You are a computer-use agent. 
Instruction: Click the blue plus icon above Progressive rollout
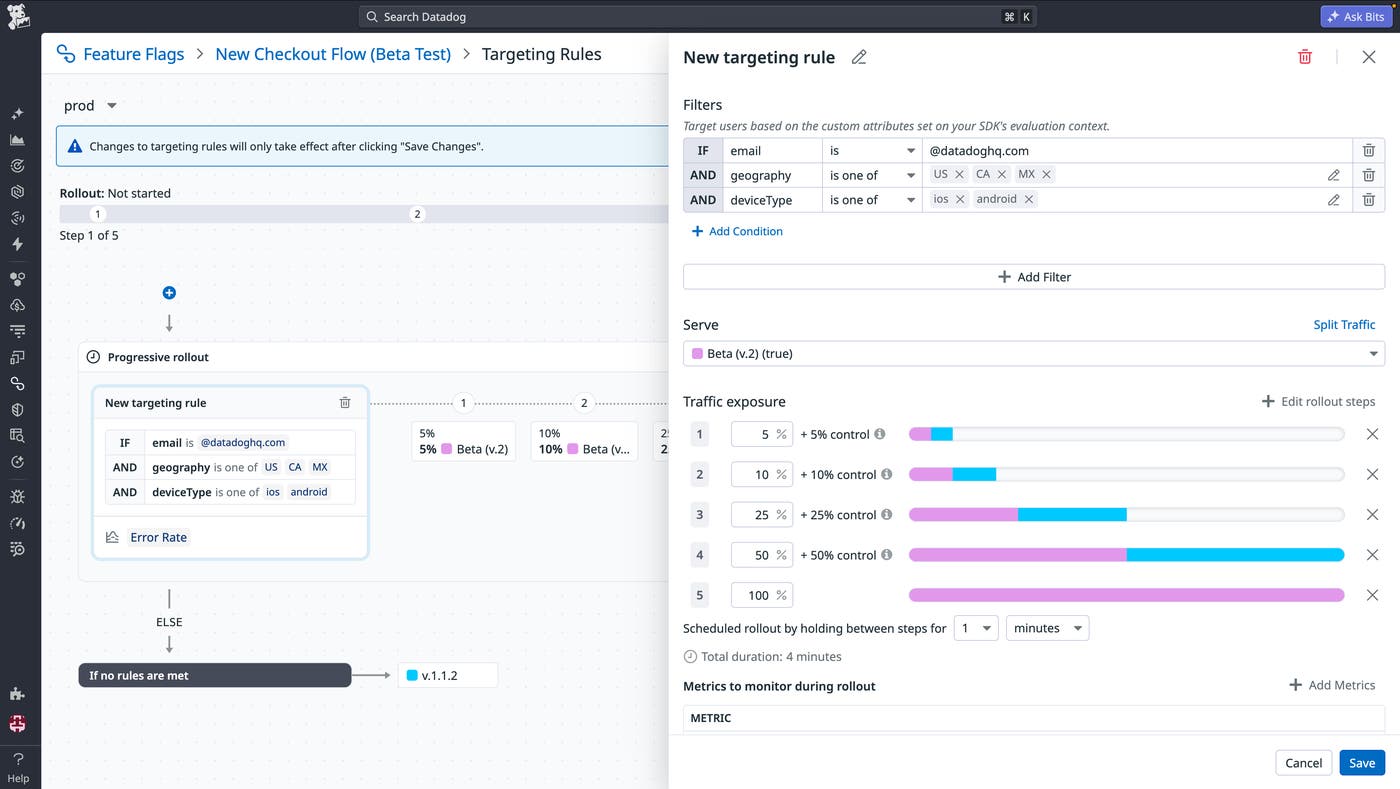tap(169, 293)
